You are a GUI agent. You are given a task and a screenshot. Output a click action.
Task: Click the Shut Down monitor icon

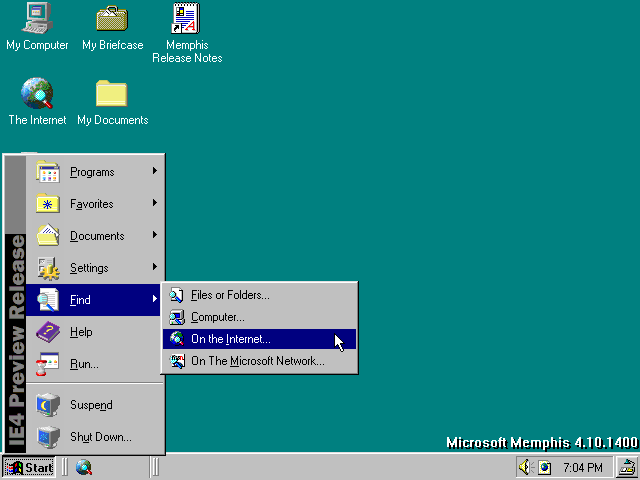(48, 437)
